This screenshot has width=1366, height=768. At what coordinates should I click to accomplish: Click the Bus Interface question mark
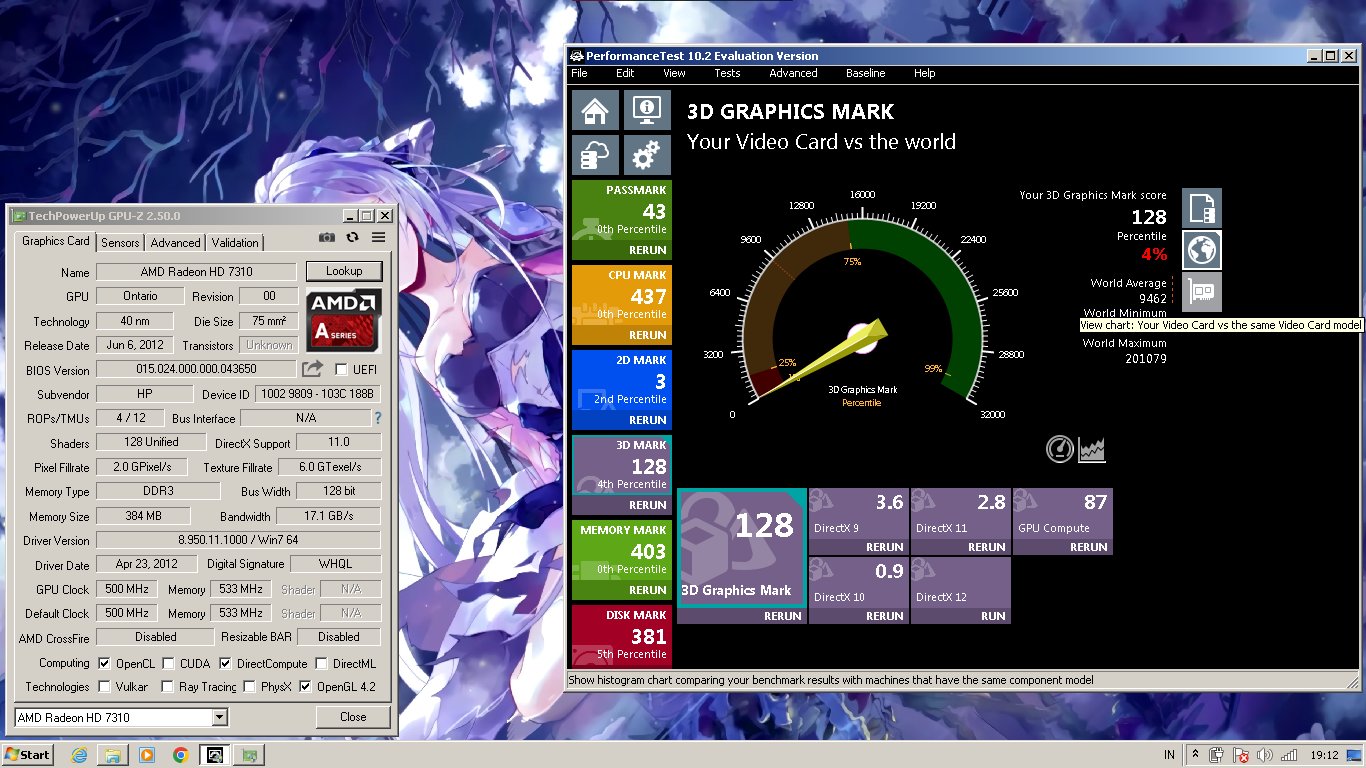(x=378, y=418)
